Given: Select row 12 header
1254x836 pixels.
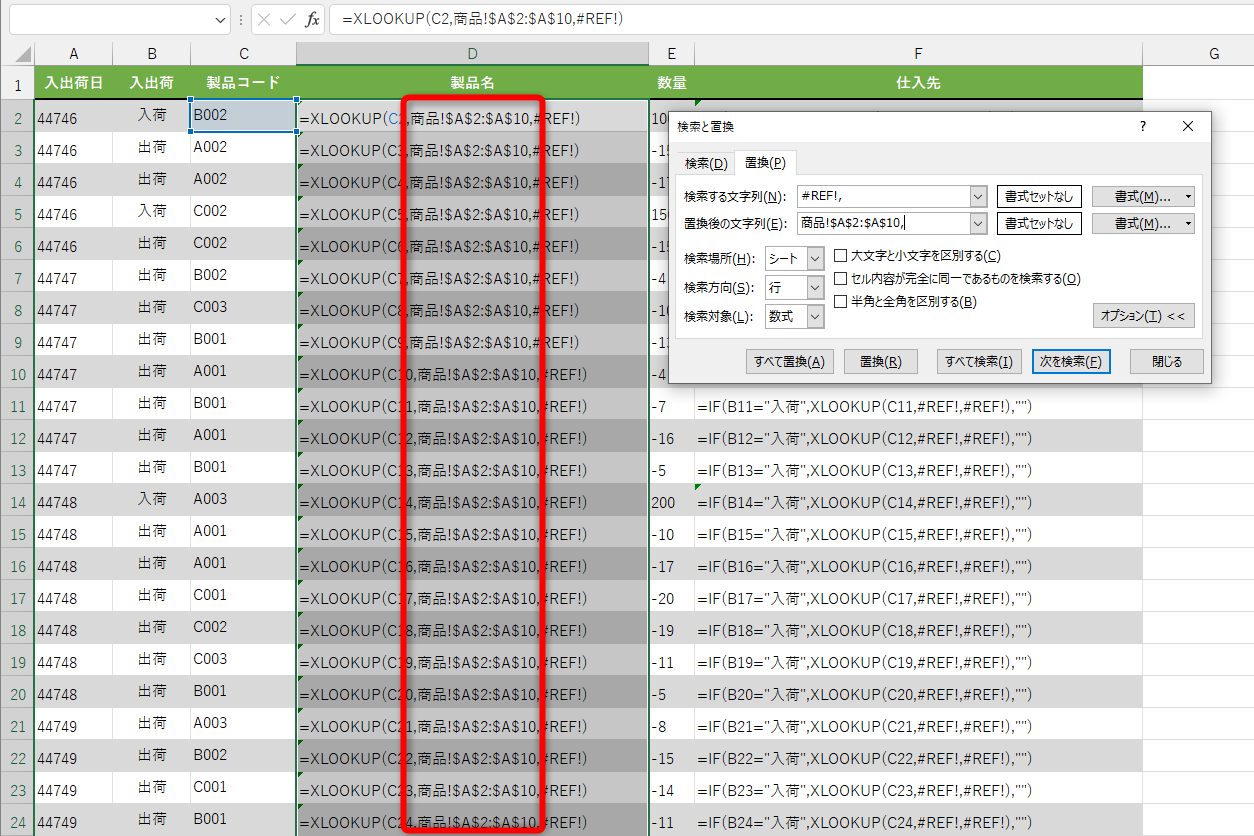Looking at the screenshot, I should (x=17, y=438).
